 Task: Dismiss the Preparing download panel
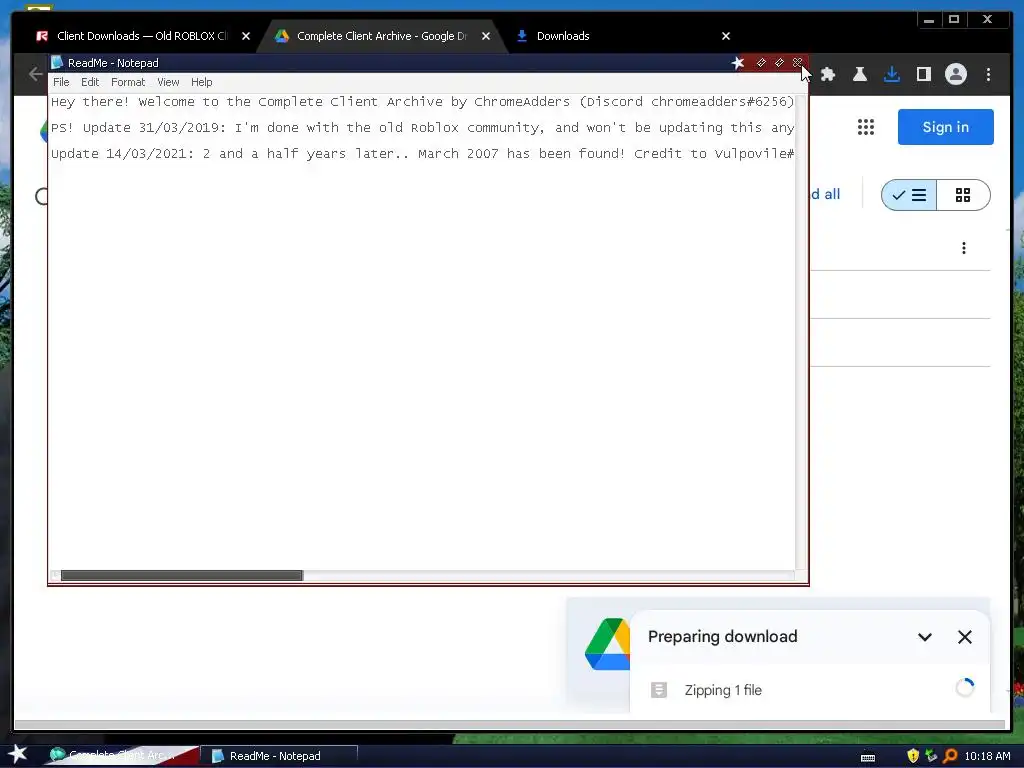click(964, 637)
